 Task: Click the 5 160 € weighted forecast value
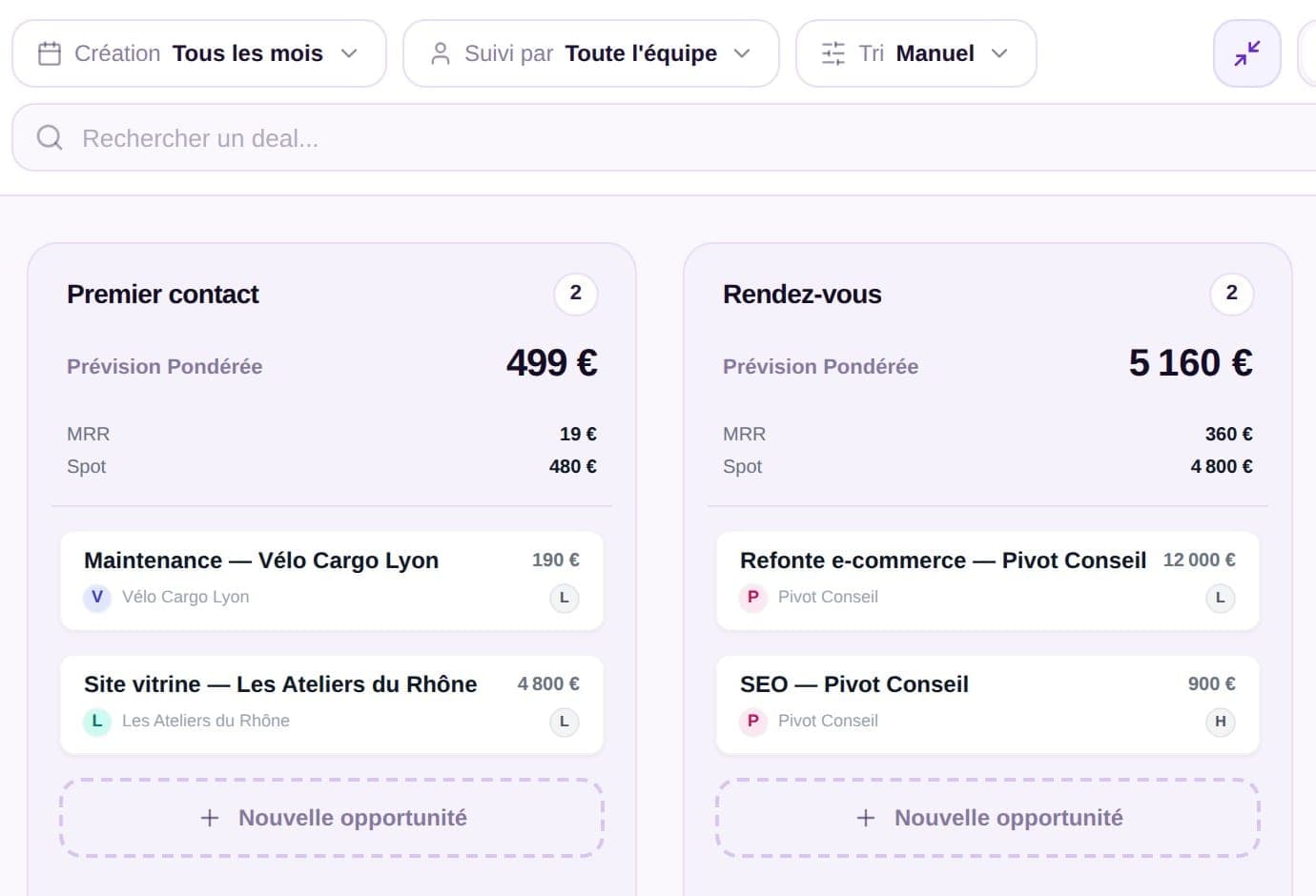[1191, 363]
